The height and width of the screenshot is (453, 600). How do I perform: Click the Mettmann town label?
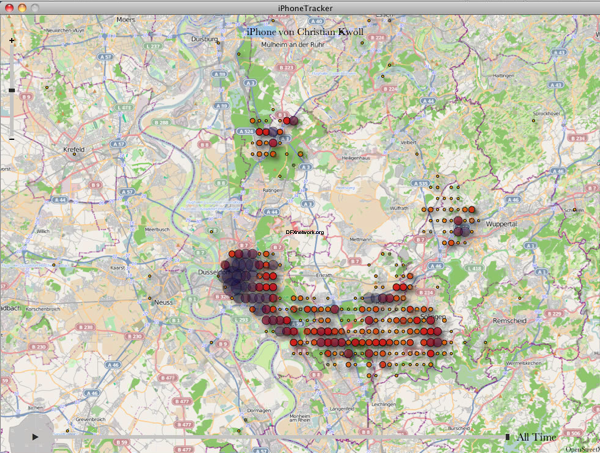360,239
